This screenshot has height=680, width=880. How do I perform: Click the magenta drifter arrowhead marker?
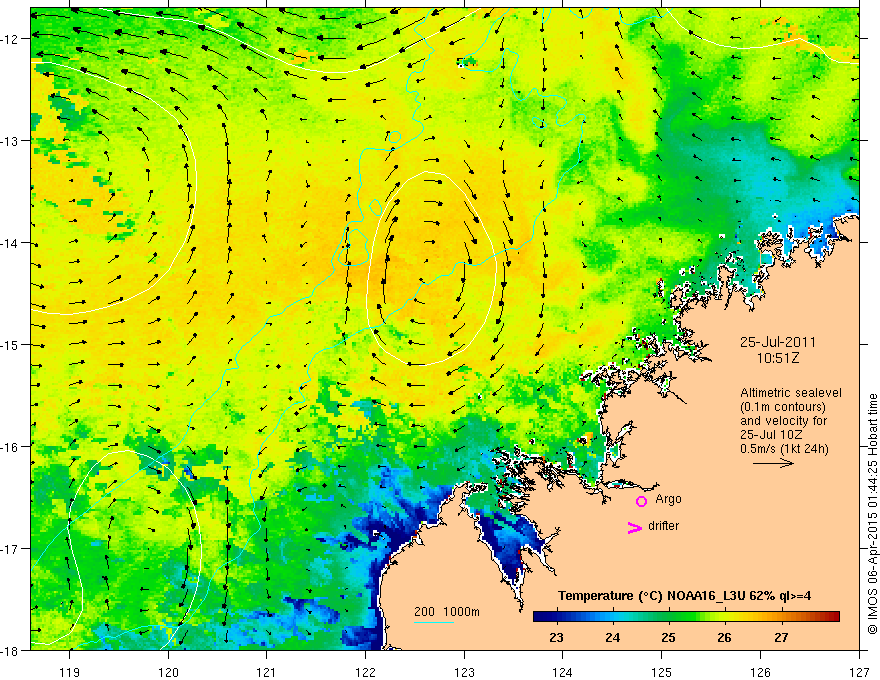[x=634, y=527]
